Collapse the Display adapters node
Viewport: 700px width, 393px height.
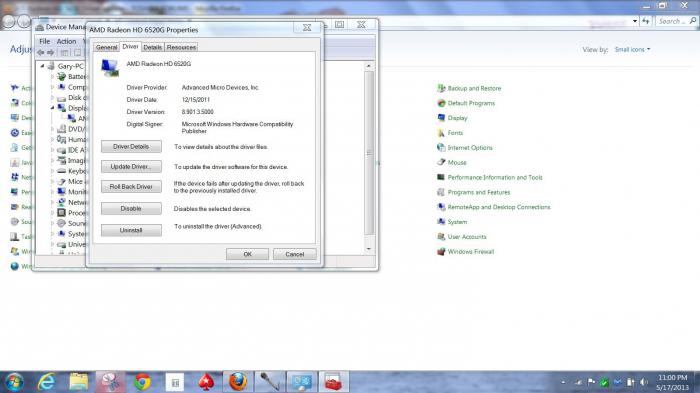click(52, 108)
